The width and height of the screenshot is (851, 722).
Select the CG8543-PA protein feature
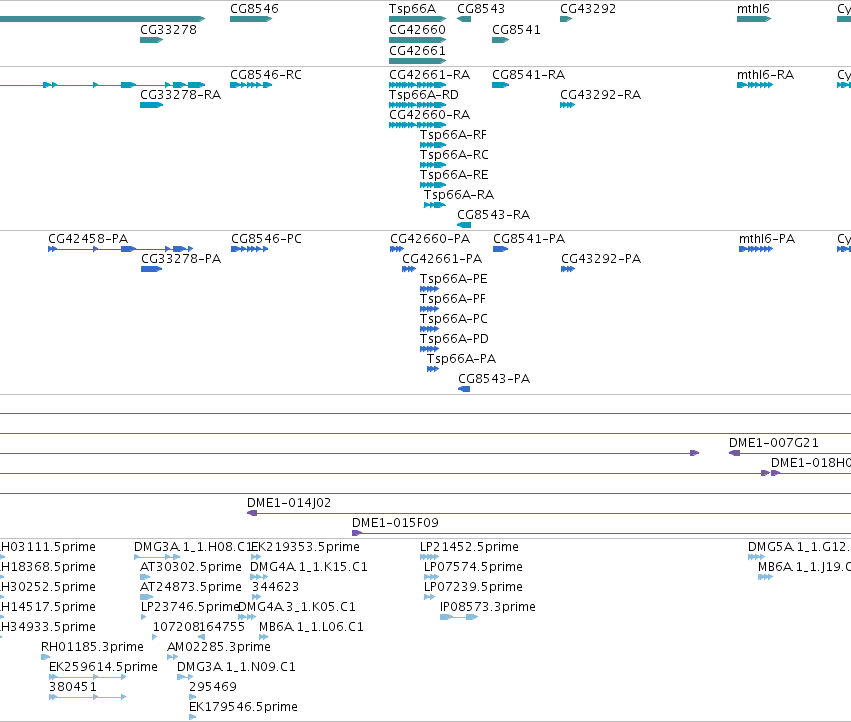464,389
